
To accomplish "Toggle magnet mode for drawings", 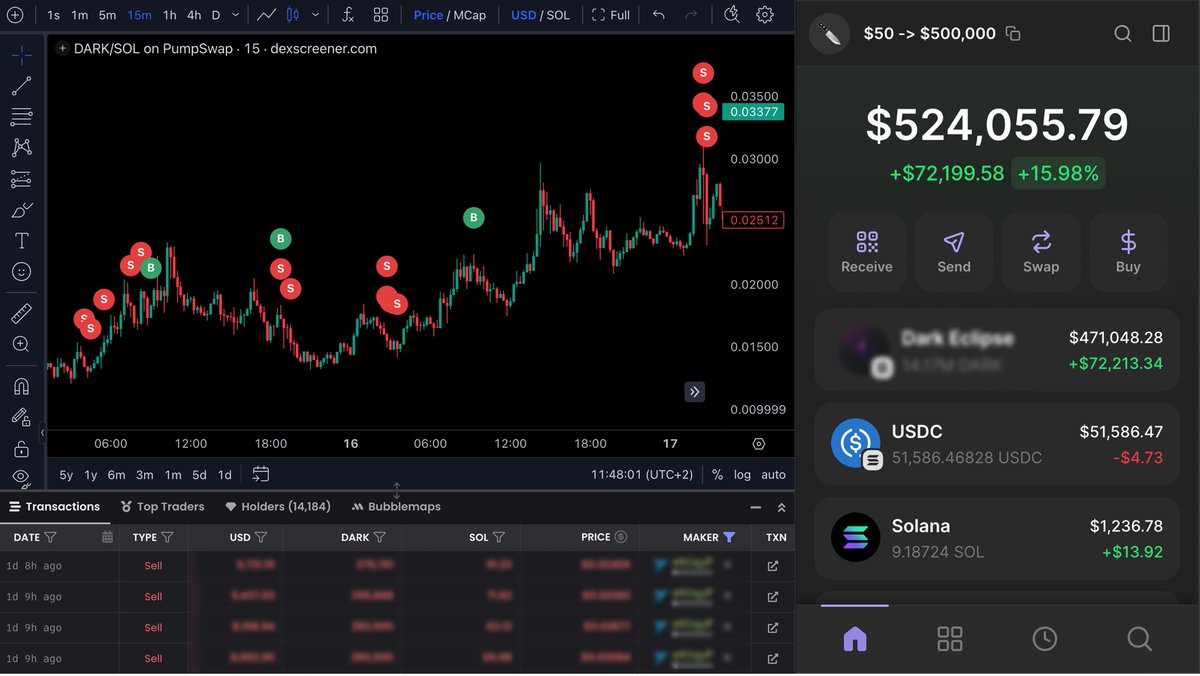I will [21, 386].
